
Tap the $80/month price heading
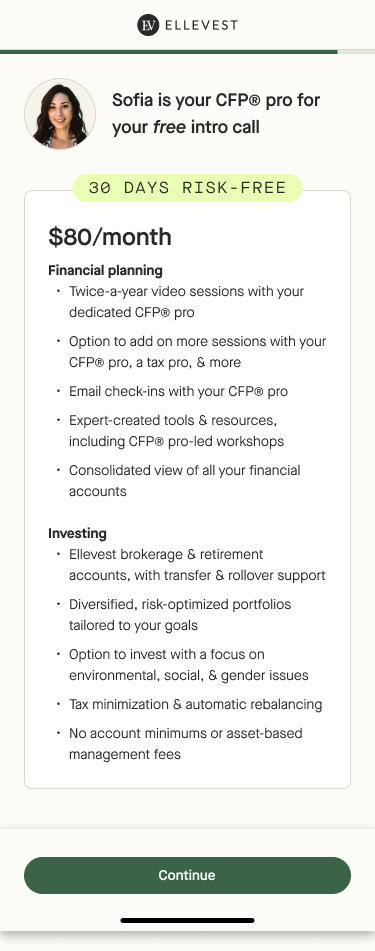[110, 237]
